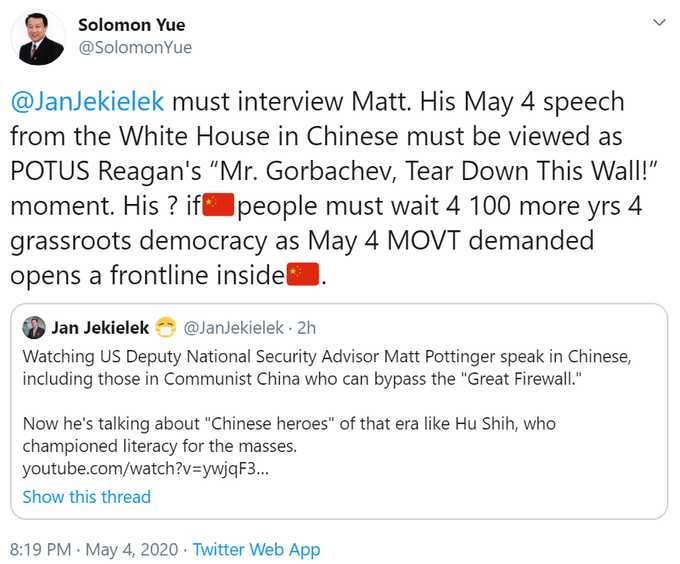The width and height of the screenshot is (680, 564).
Task: Open the Twitter Web App source link
Action: point(257,549)
